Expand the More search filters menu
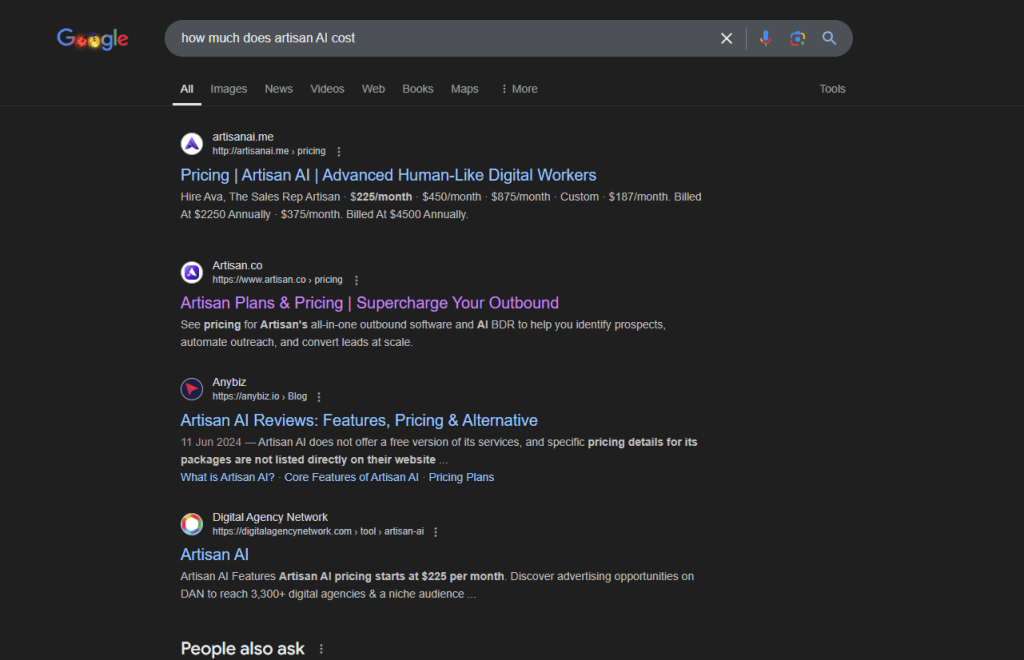Viewport: 1024px width, 660px height. [519, 89]
